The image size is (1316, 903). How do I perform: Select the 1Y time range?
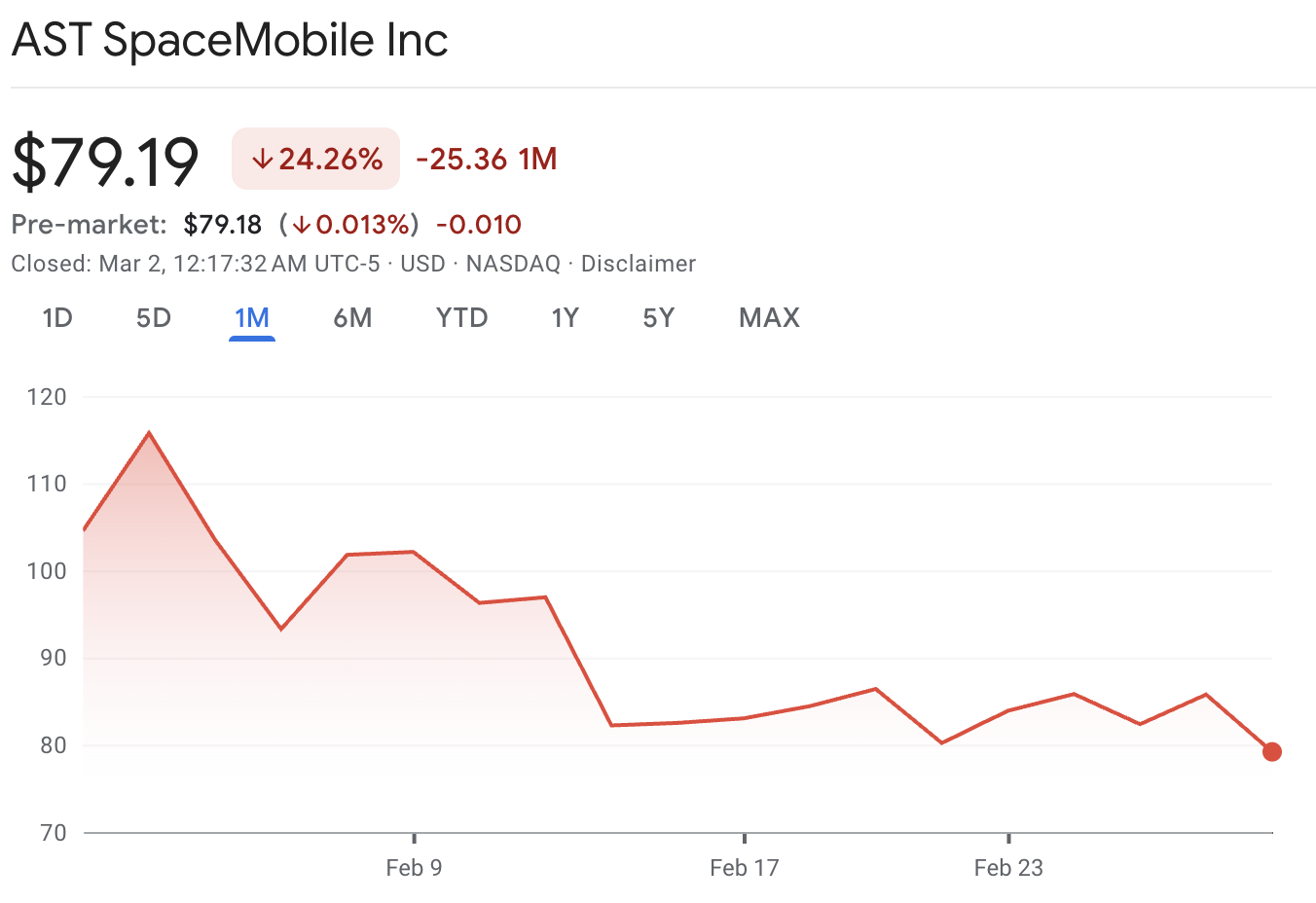pos(565,318)
